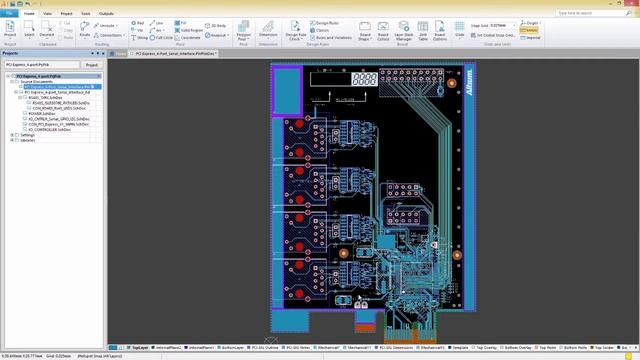This screenshot has height=360, width=640.
Task: Expand the Settings tree node
Action: click(x=12, y=135)
